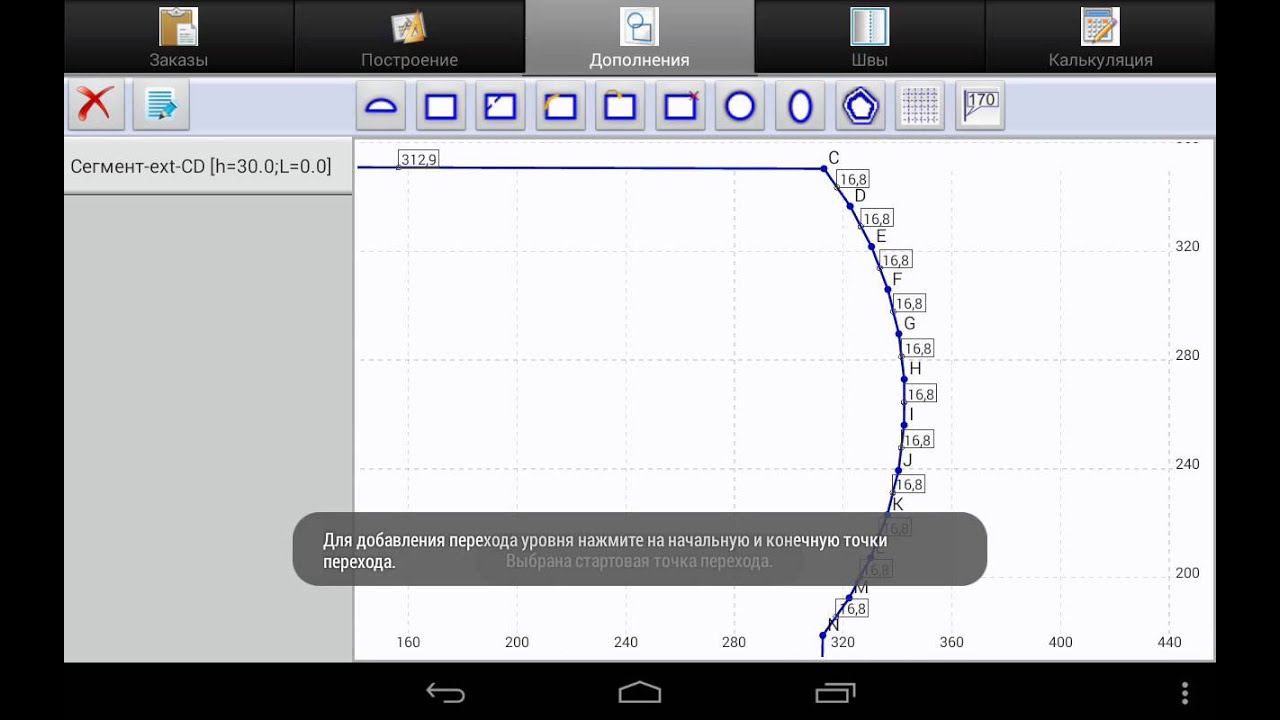Pick the rectangle with orange rounded corner
The height and width of the screenshot is (720, 1280).
[560, 106]
